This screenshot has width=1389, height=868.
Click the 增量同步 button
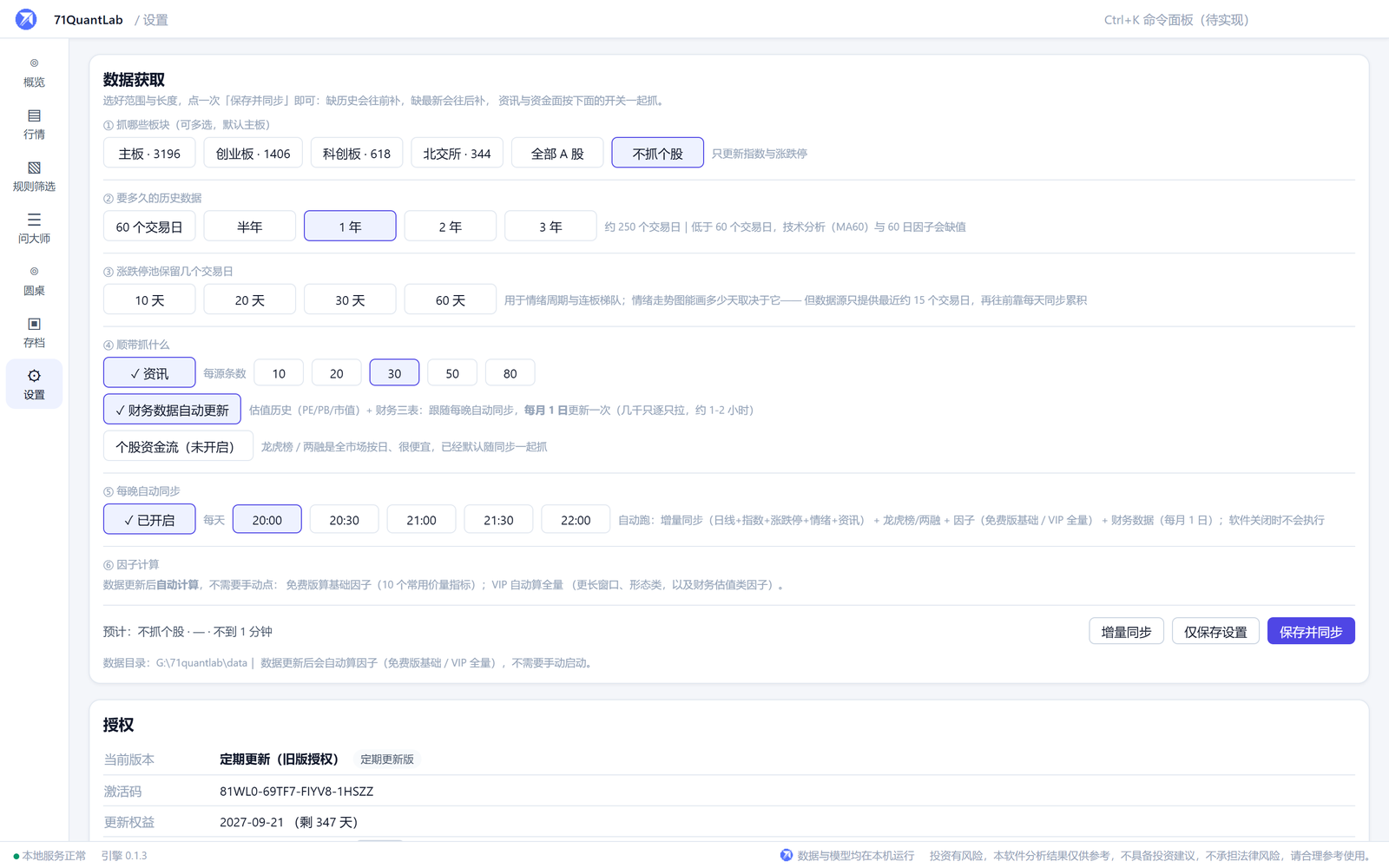pos(1126,631)
